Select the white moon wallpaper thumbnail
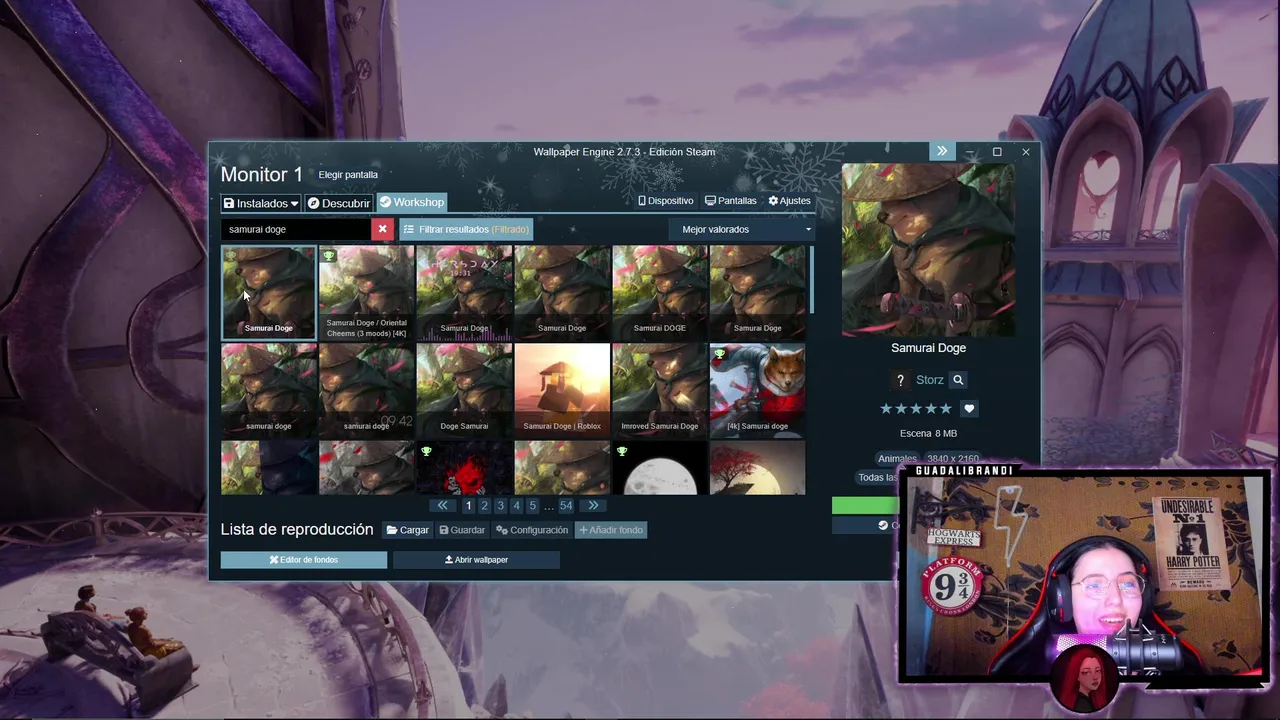1280x720 pixels. click(x=660, y=468)
